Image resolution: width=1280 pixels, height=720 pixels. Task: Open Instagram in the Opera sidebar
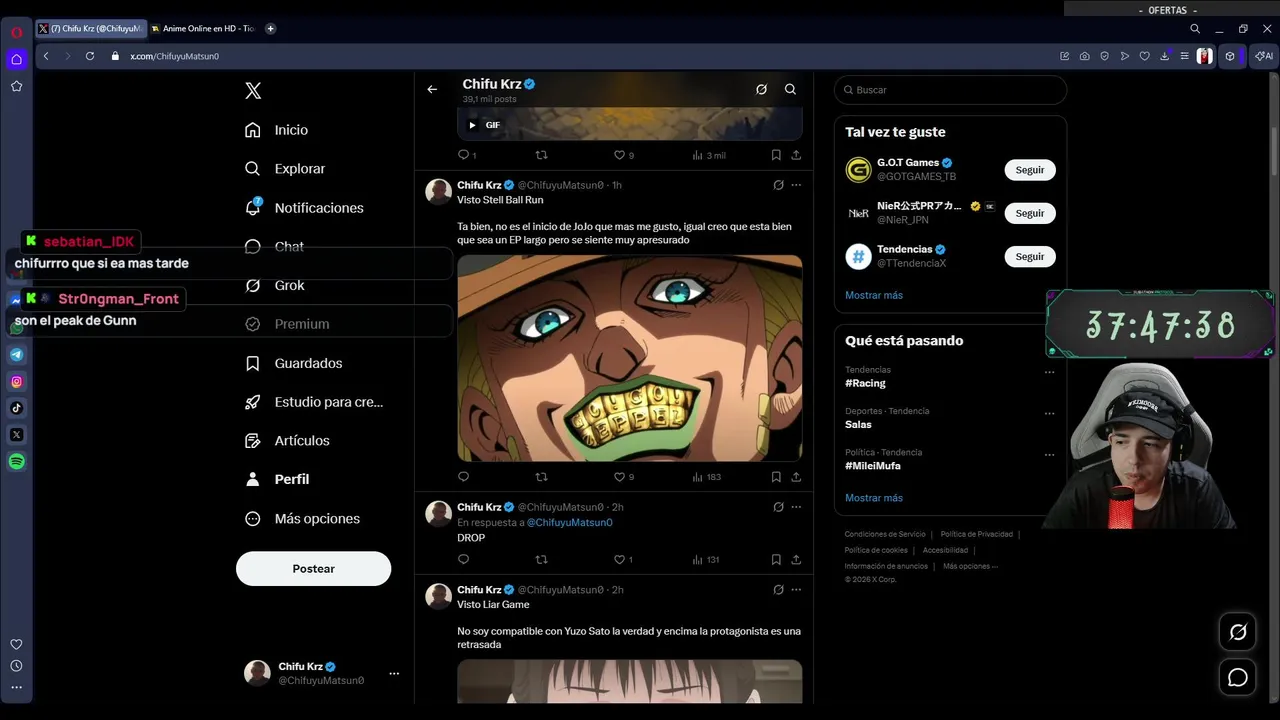point(17,381)
